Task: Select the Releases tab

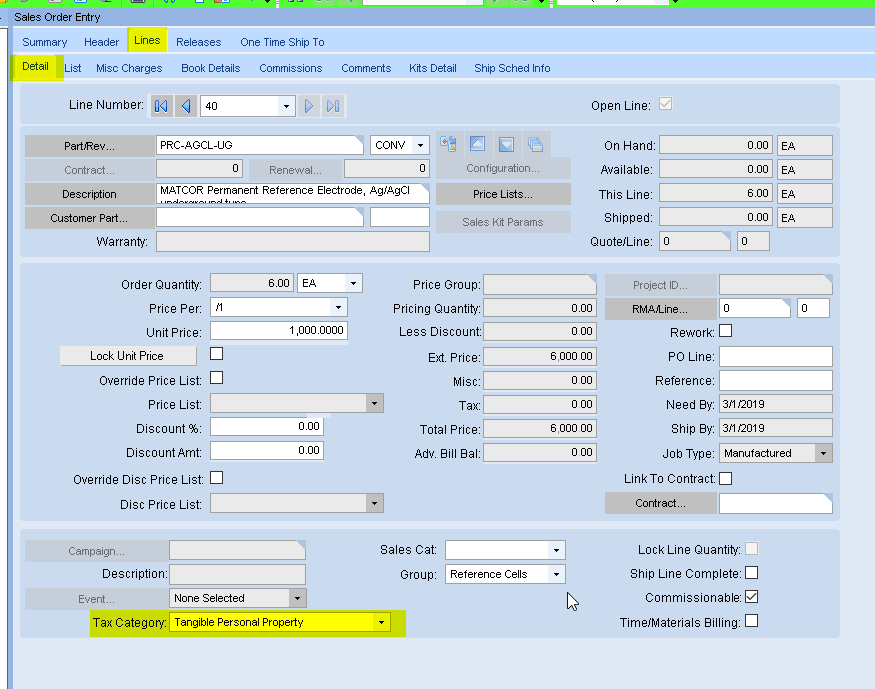Action: [x=199, y=42]
